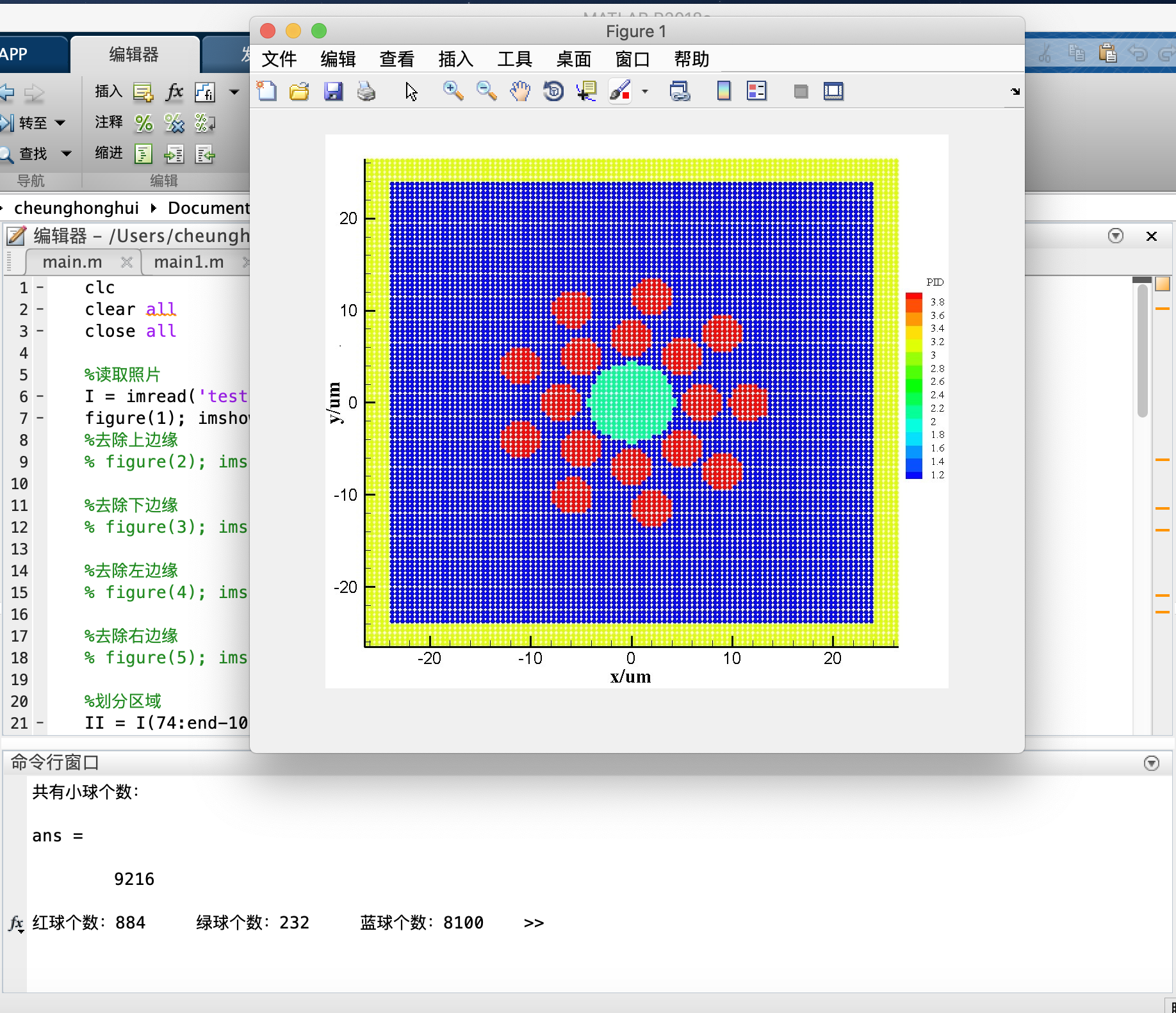Toggle breakpoint dash on line 21
The width and height of the screenshot is (1176, 1013).
coord(40,723)
